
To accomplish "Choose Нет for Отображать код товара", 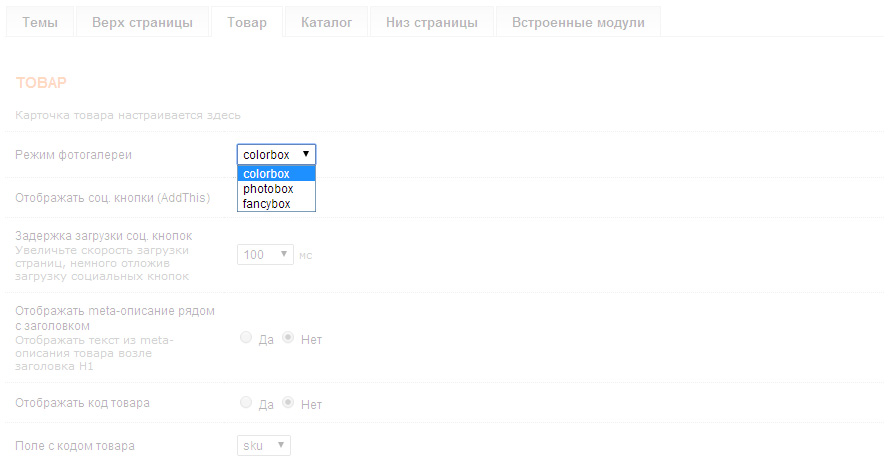I will (288, 403).
